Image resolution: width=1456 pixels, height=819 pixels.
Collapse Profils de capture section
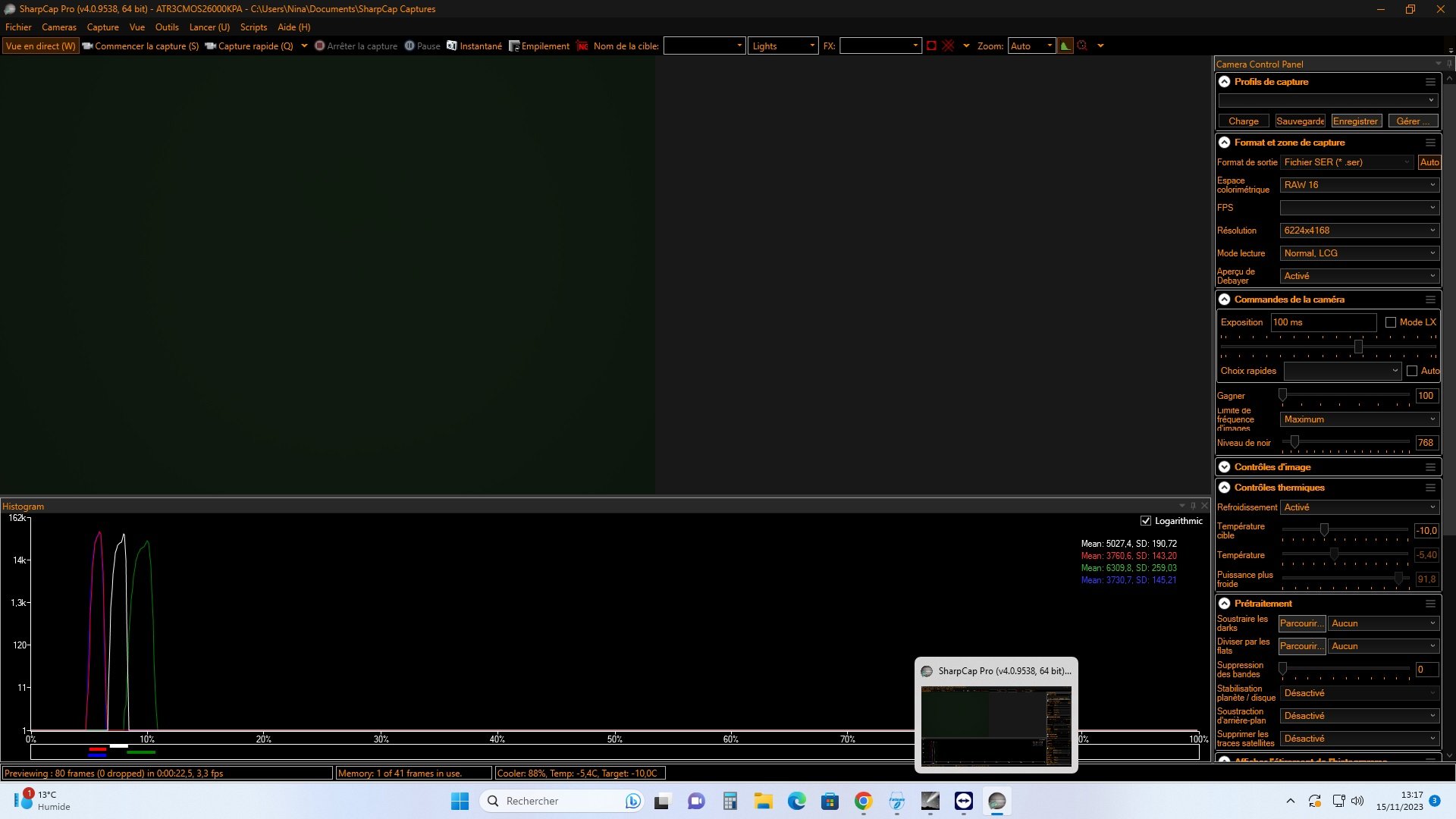click(1224, 82)
